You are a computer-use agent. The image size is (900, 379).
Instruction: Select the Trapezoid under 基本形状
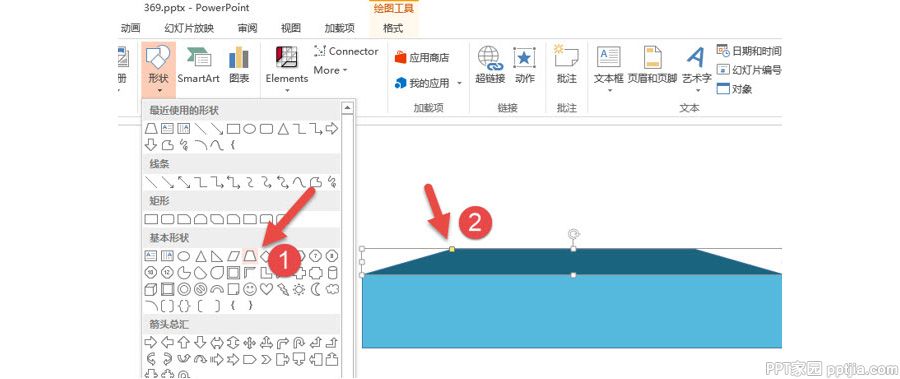click(x=250, y=256)
